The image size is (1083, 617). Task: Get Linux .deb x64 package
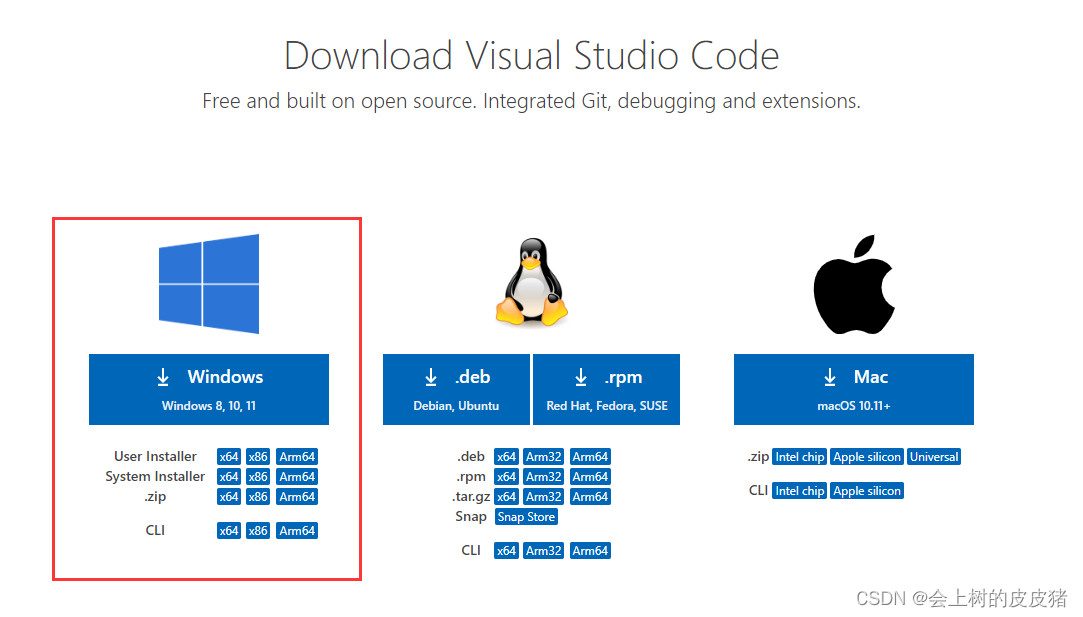506,457
